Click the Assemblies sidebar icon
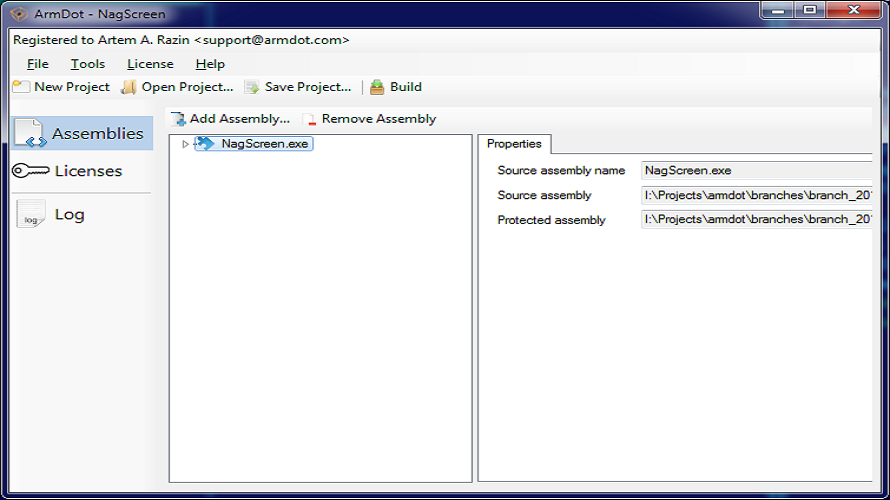The width and height of the screenshot is (890, 500). tap(30, 133)
